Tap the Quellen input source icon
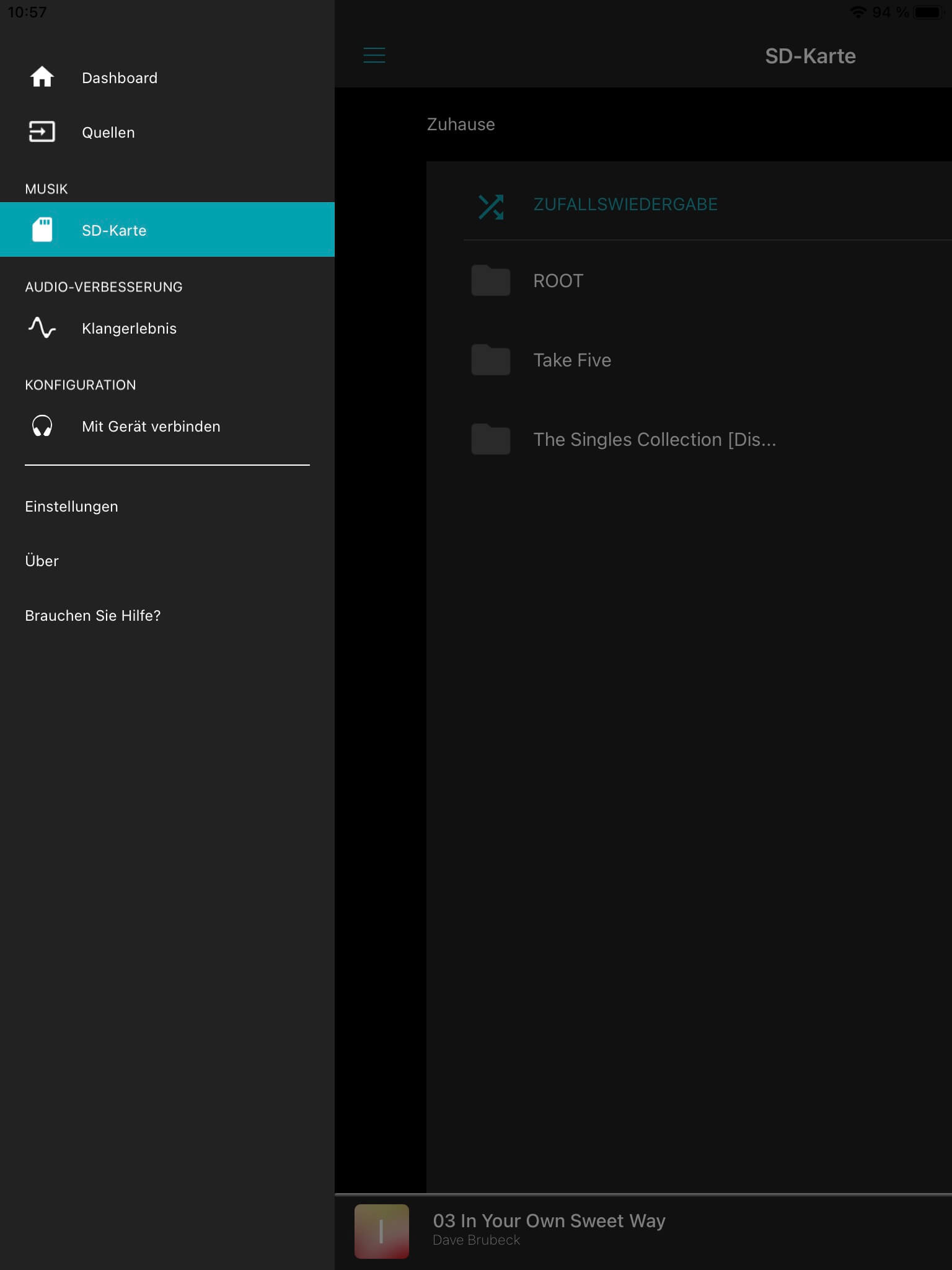Image resolution: width=952 pixels, height=1270 pixels. point(42,132)
